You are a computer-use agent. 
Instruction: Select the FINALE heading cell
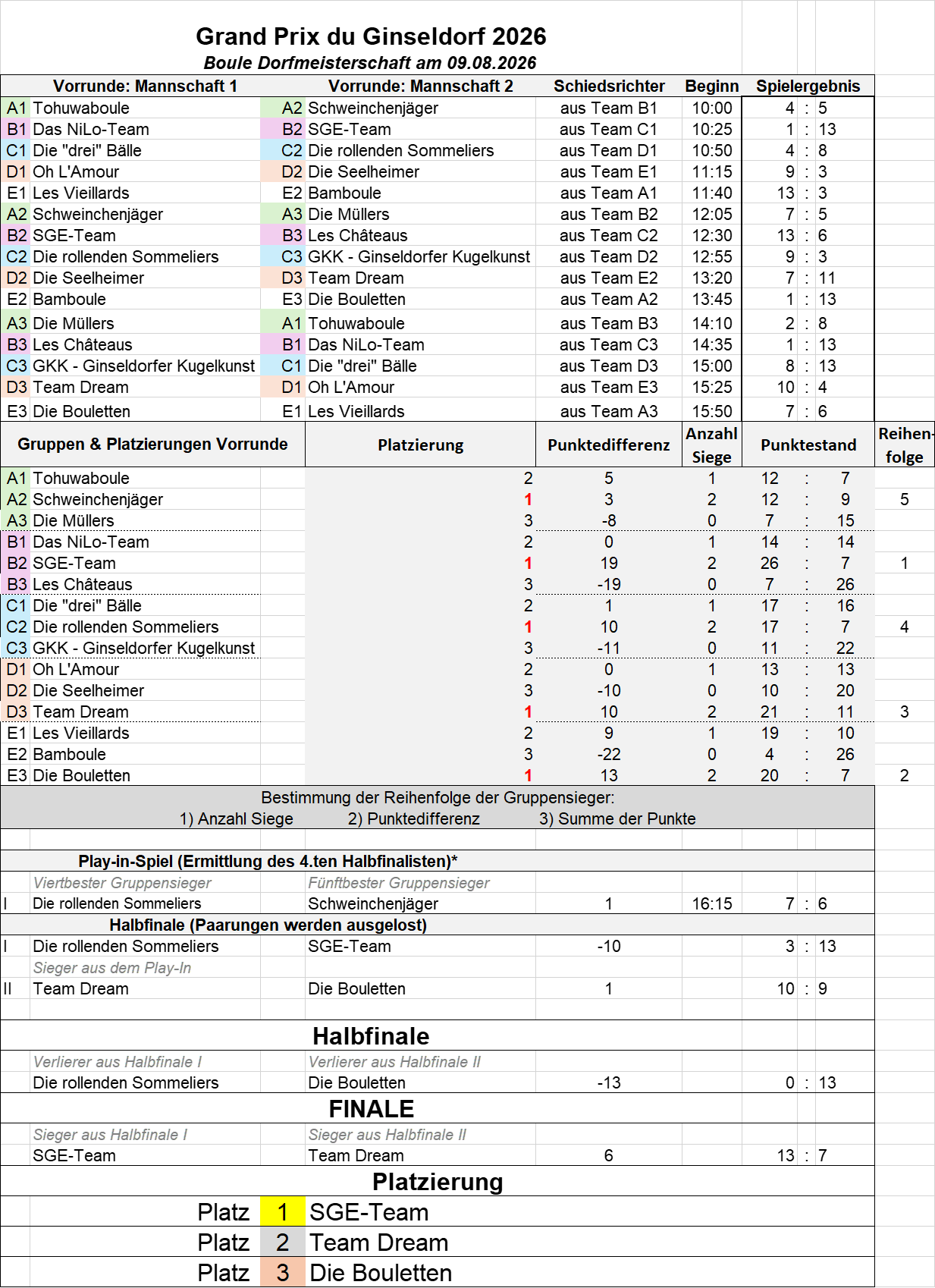click(x=371, y=1108)
